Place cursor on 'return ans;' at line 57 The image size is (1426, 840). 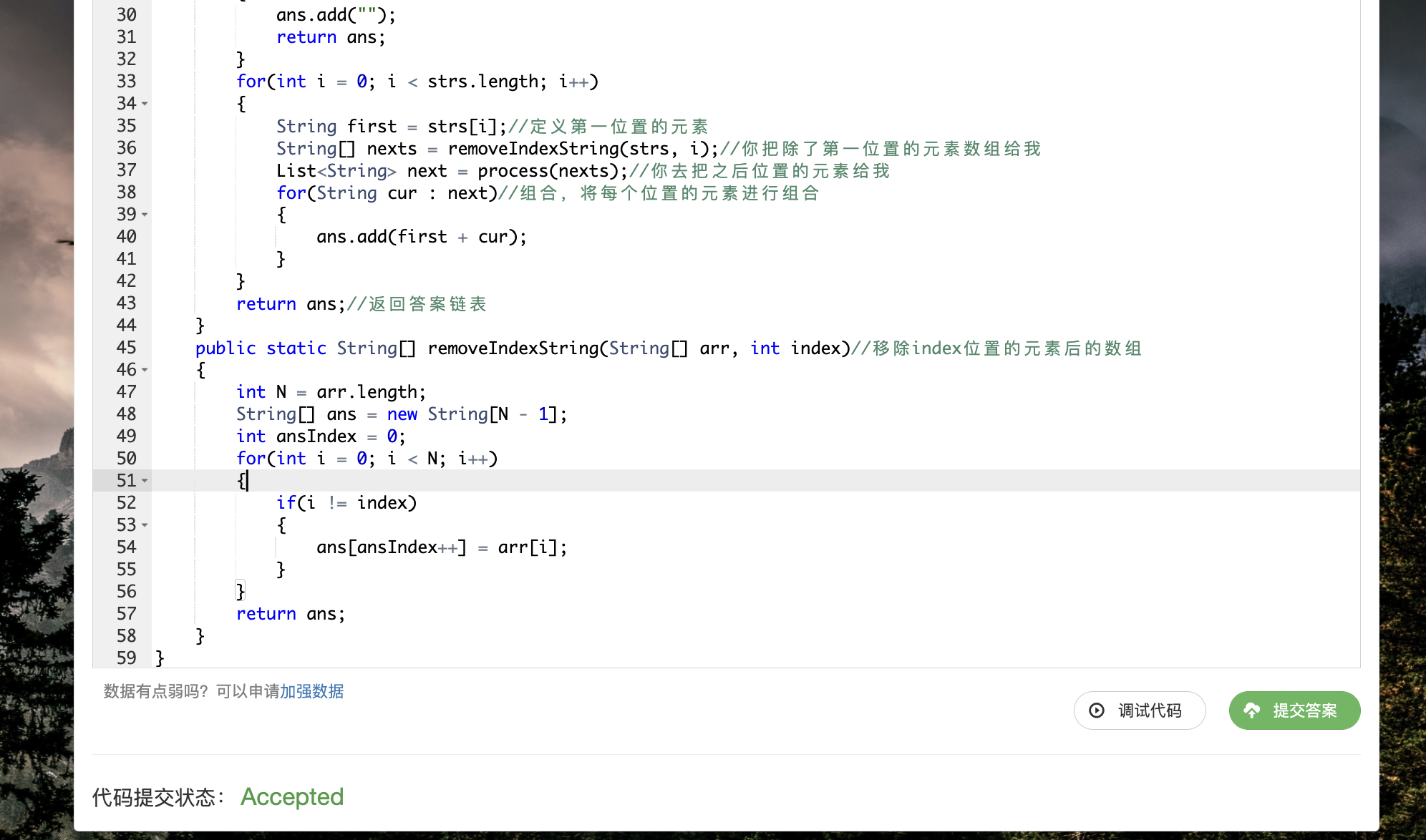pyautogui.click(x=291, y=614)
